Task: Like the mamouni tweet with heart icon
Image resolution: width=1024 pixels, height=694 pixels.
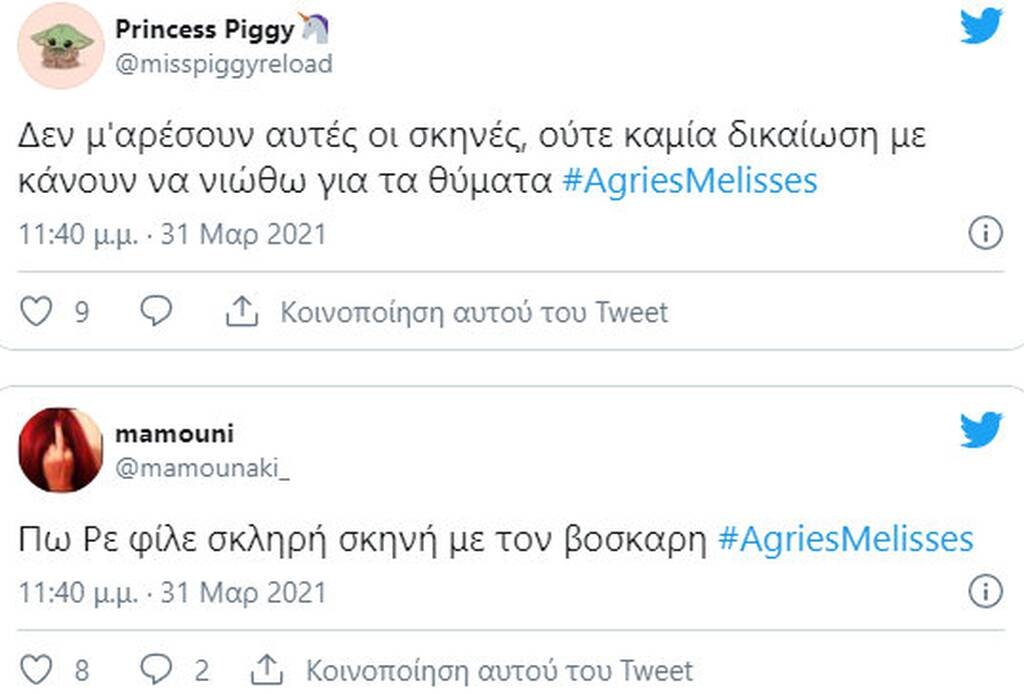Action: [36, 670]
